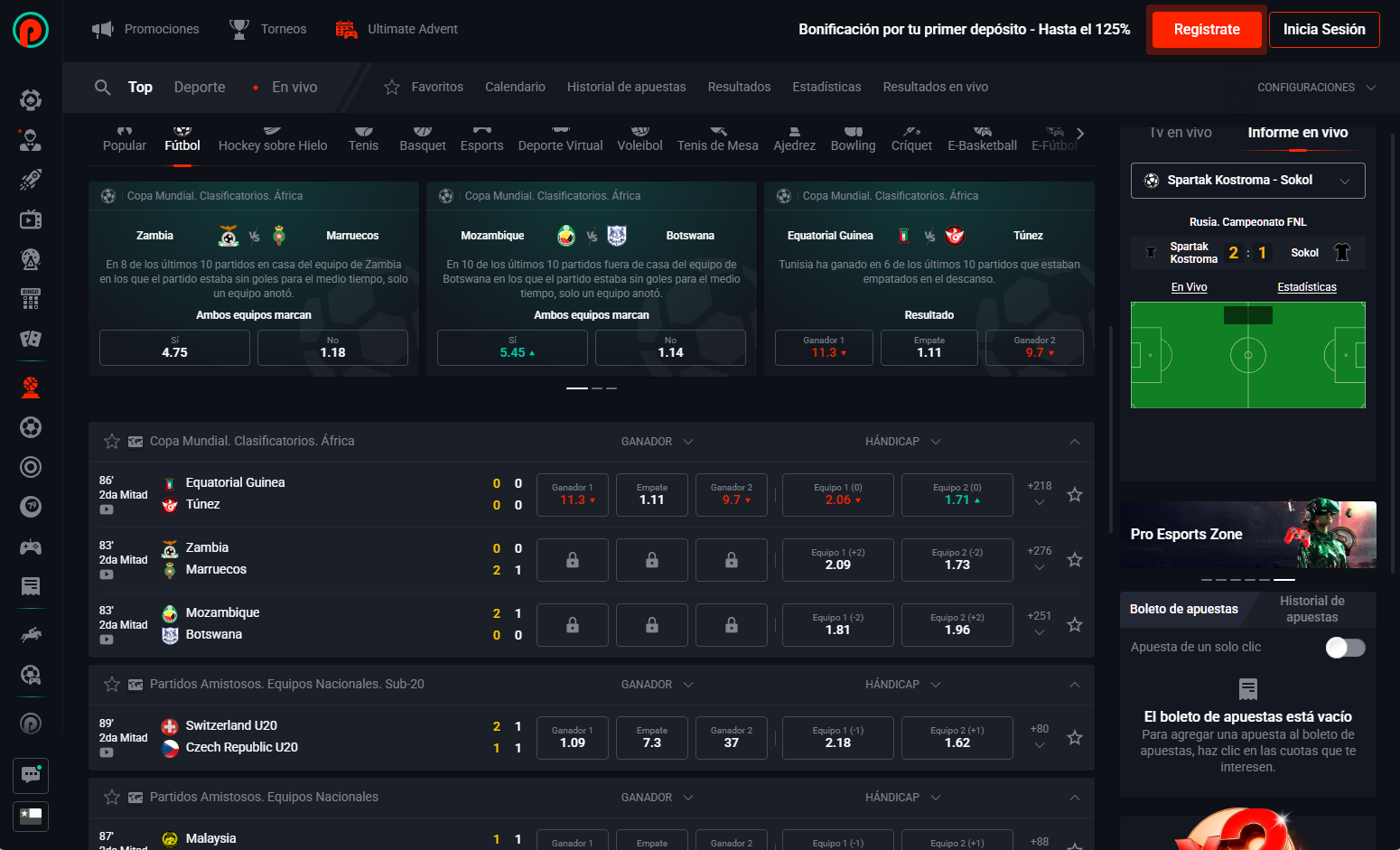The width and height of the screenshot is (1400, 850).
Task: Open the lottery ball sidebar icon
Action: point(31,507)
